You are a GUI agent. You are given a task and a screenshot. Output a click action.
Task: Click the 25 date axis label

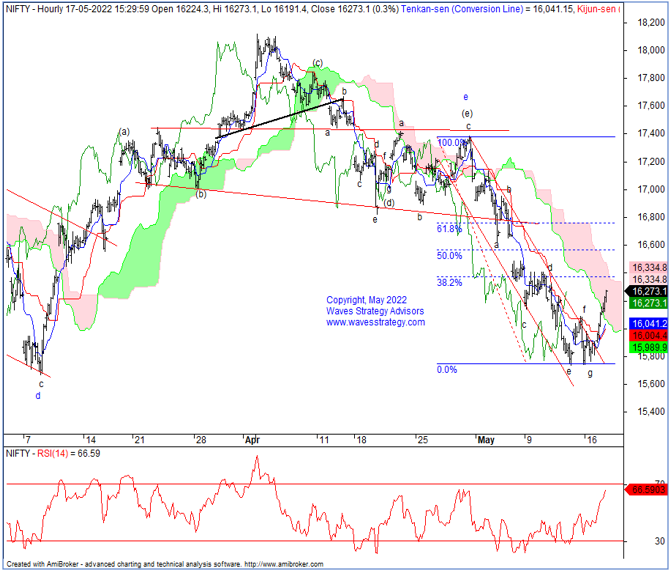(x=423, y=440)
